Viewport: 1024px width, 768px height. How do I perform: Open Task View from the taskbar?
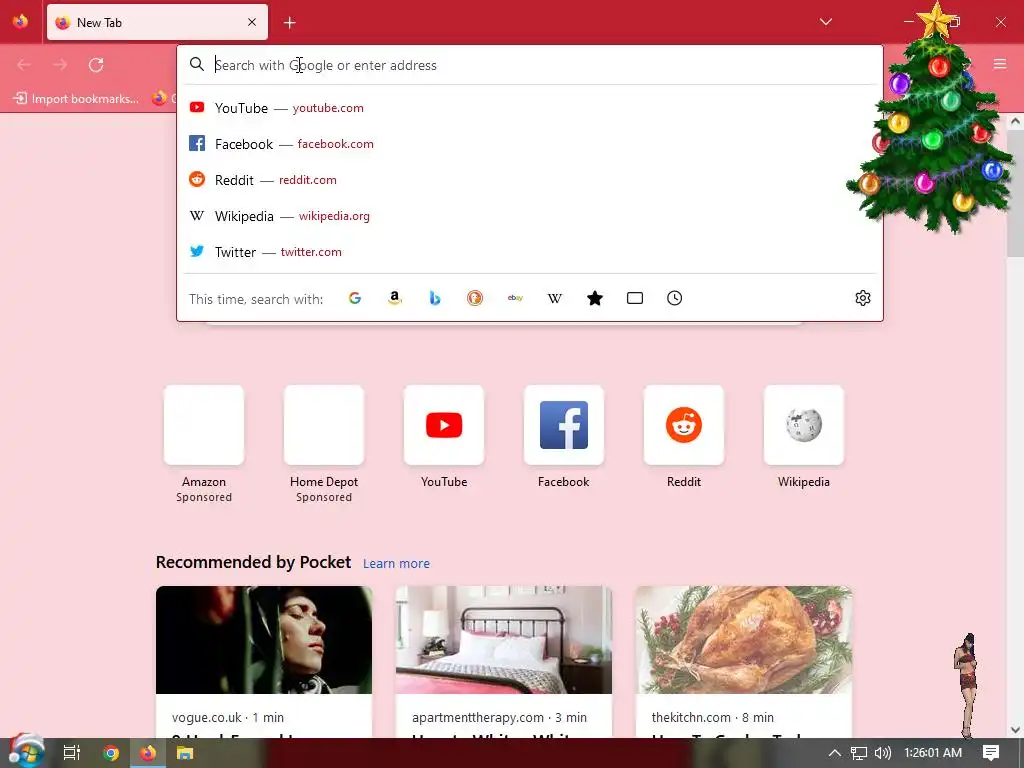point(72,753)
